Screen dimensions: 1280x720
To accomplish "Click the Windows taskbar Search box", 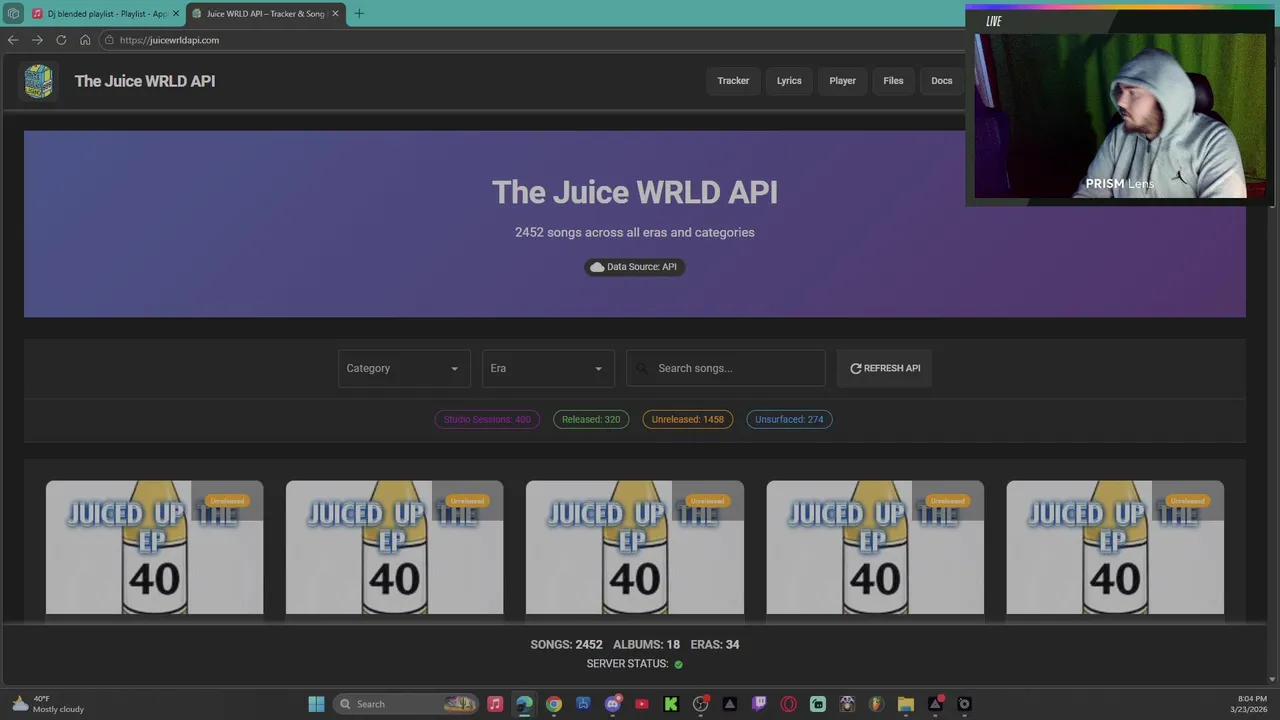I will pyautogui.click(x=405, y=704).
